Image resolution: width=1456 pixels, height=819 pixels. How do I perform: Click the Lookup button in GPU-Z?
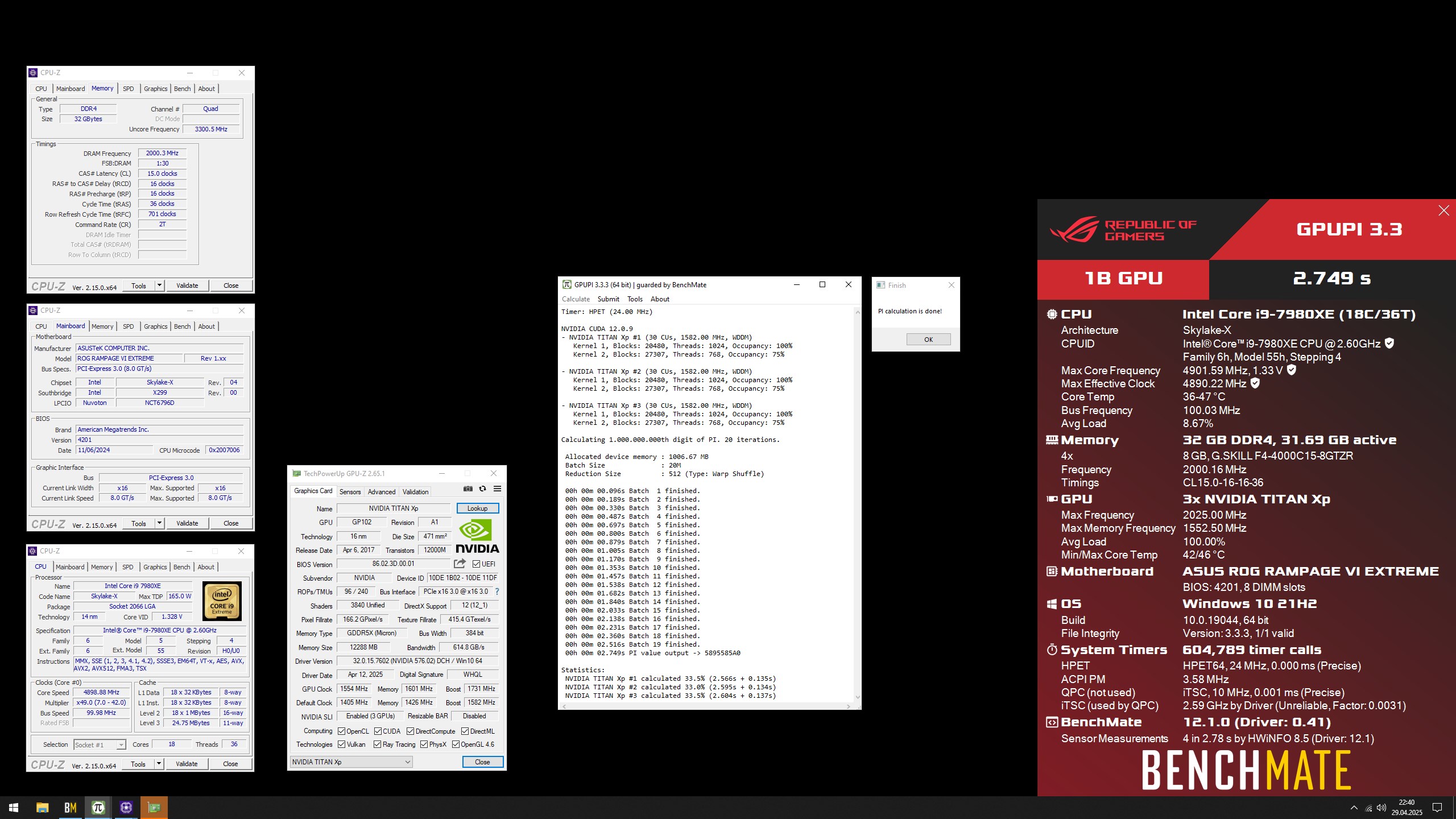(477, 508)
